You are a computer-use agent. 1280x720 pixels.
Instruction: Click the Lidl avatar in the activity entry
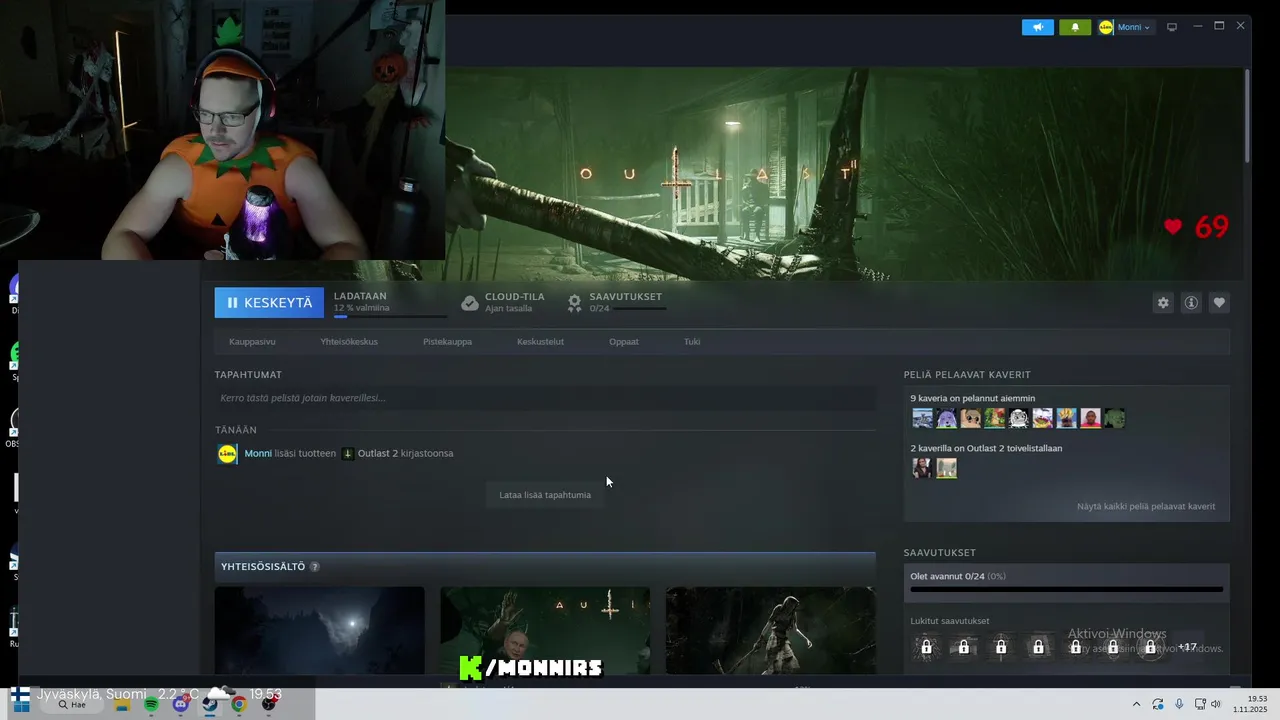pos(227,454)
